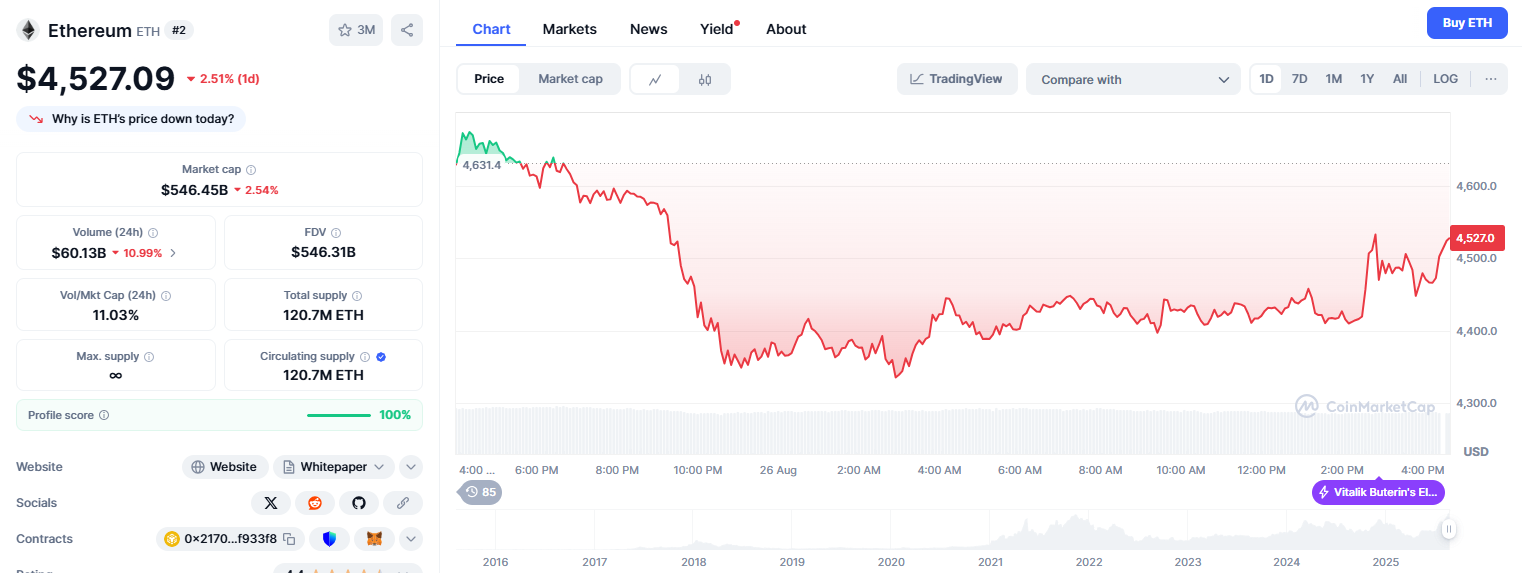Screen dimensions: 1522x573
Task: Open the TradingView chart button
Action: tap(957, 79)
